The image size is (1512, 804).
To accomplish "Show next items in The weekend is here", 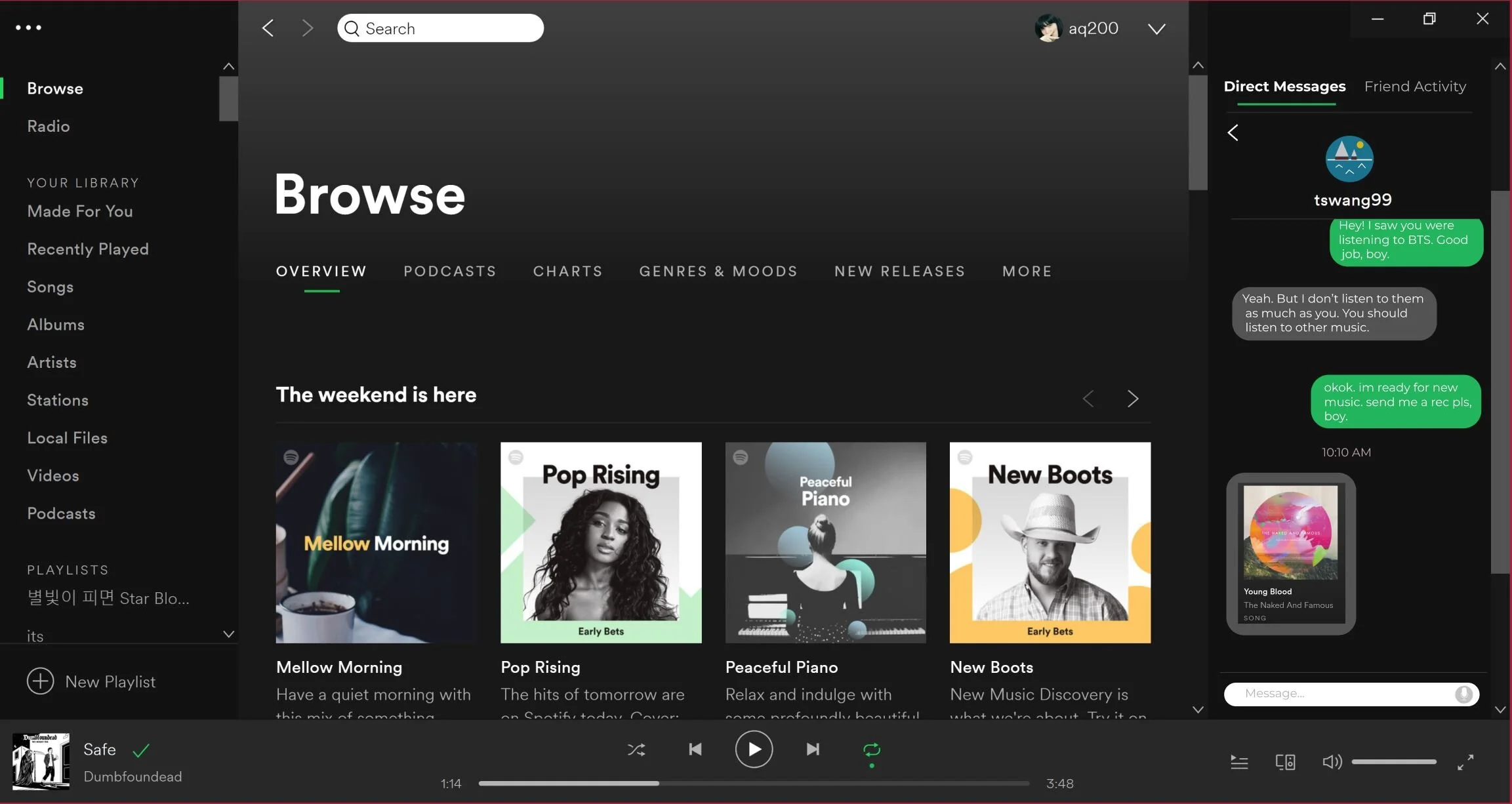I will [x=1132, y=398].
